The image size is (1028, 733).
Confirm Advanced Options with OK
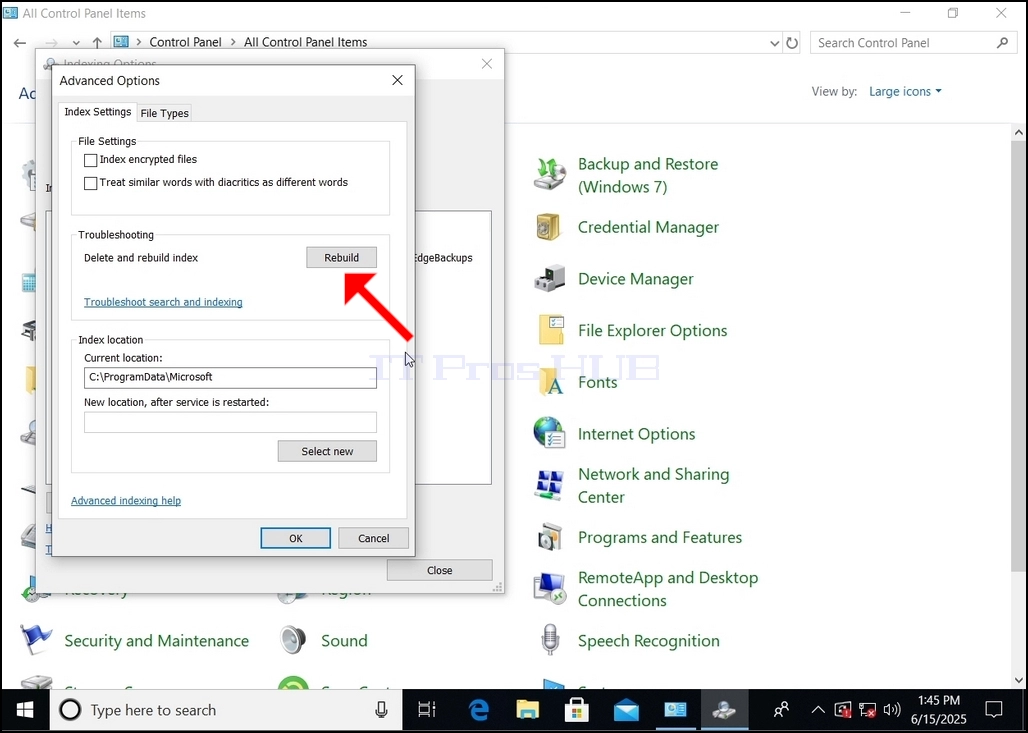(296, 538)
